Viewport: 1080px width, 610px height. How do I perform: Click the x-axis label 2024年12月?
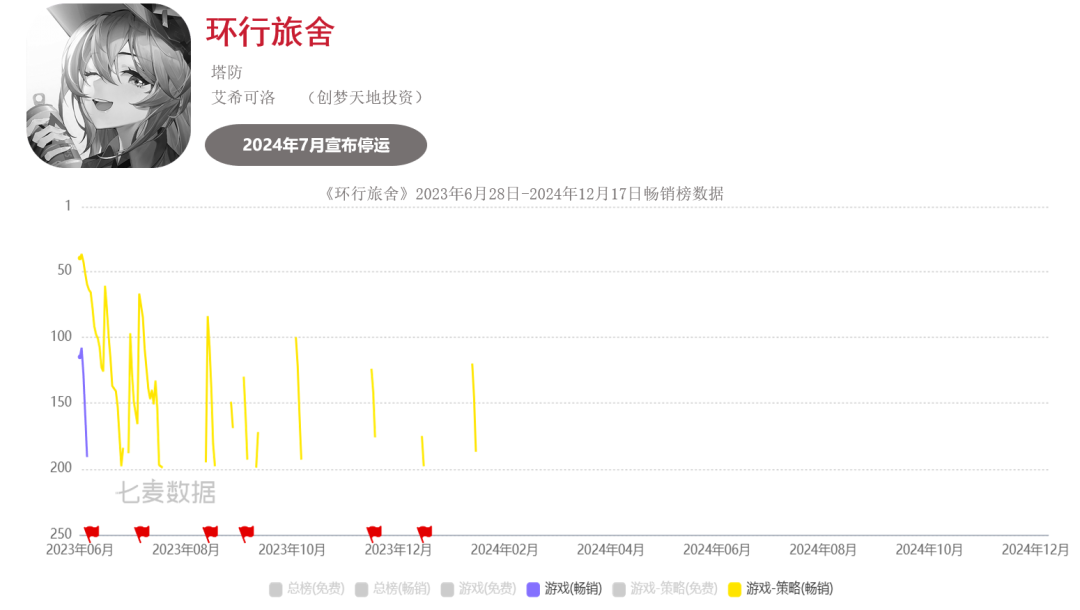(1035, 549)
